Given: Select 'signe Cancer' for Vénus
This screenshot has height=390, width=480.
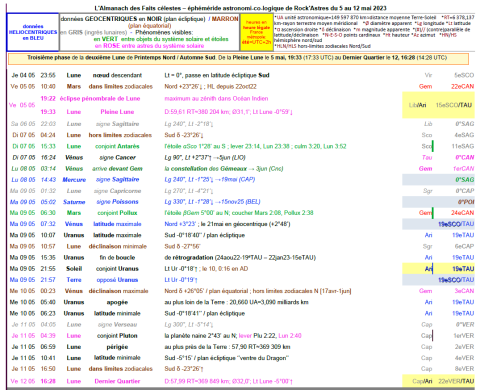Looking at the screenshot, I should [x=117, y=158].
